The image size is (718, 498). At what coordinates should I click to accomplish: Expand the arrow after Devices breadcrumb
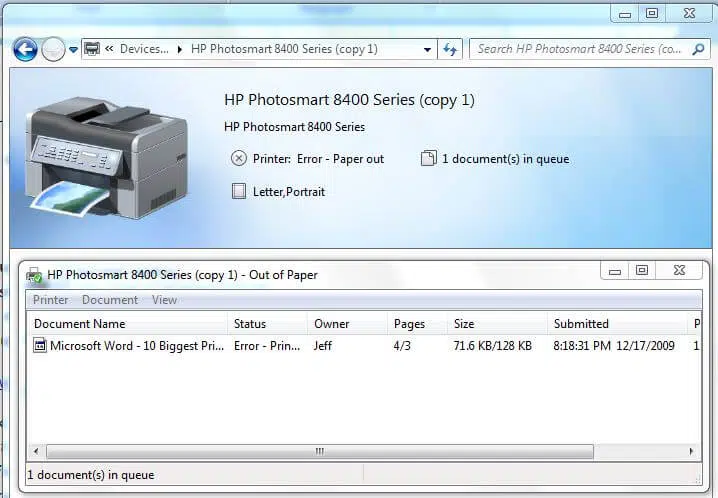click(x=180, y=49)
